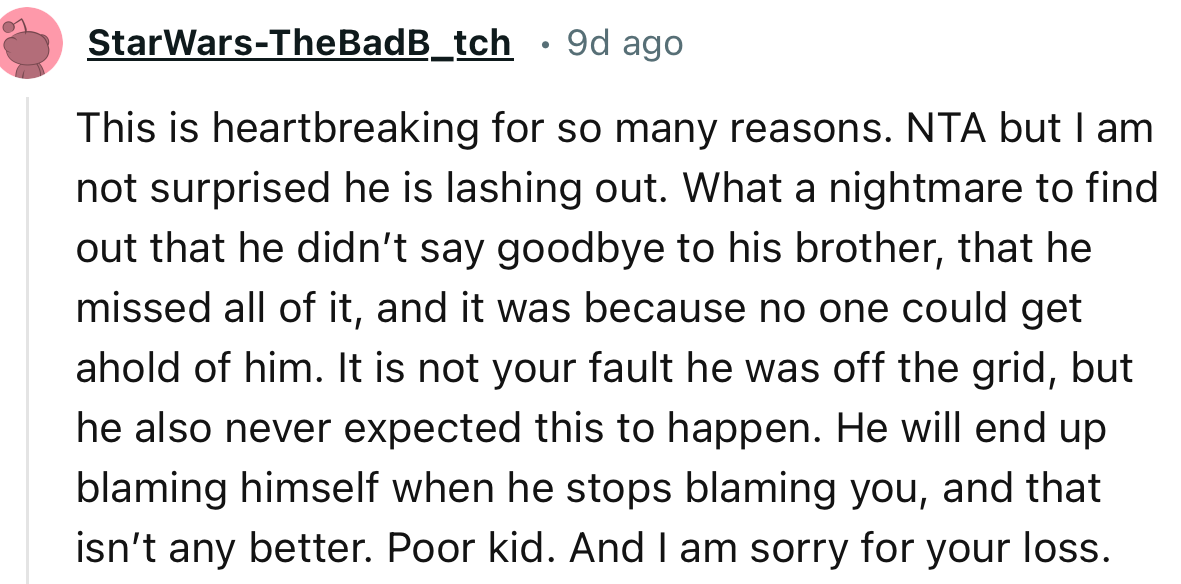The width and height of the screenshot is (1181, 584).
Task: Click the dot separator beside the username
Action: pos(544,45)
